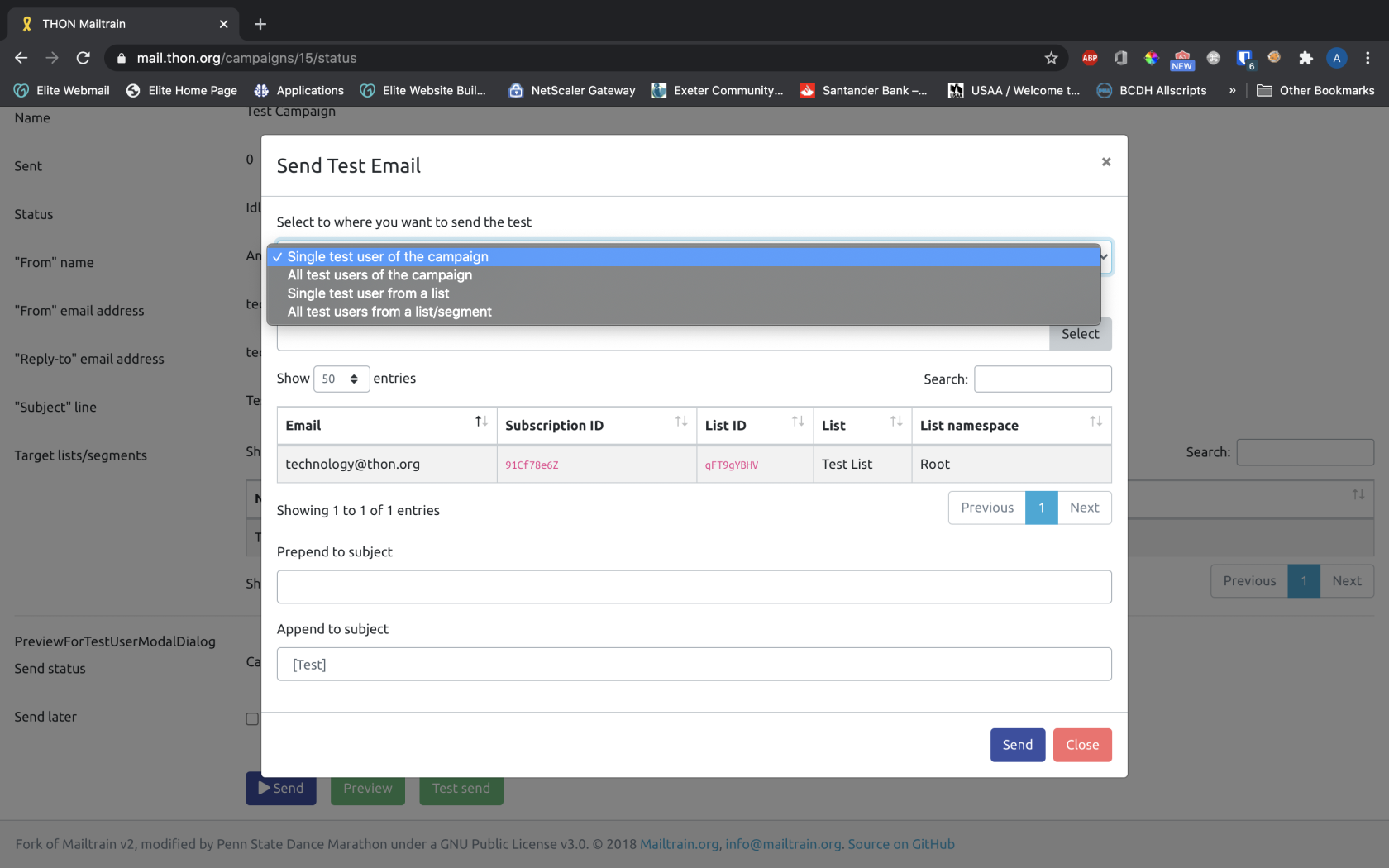1389x868 pixels.
Task: Toggle the Send later checkbox
Action: (252, 719)
